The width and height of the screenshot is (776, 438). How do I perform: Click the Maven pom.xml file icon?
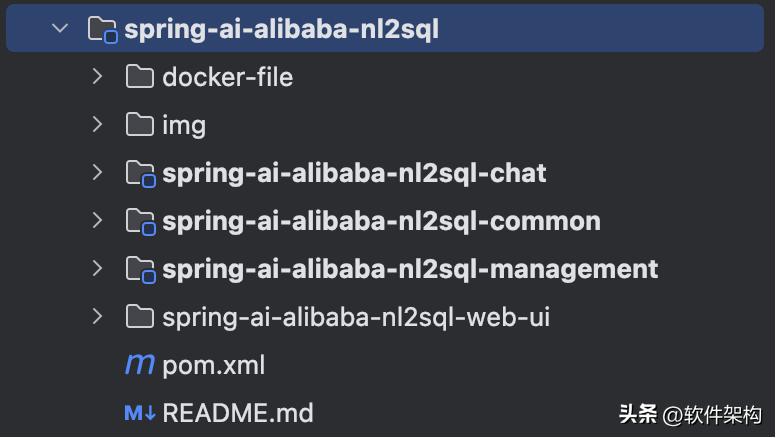pyautogui.click(x=139, y=365)
